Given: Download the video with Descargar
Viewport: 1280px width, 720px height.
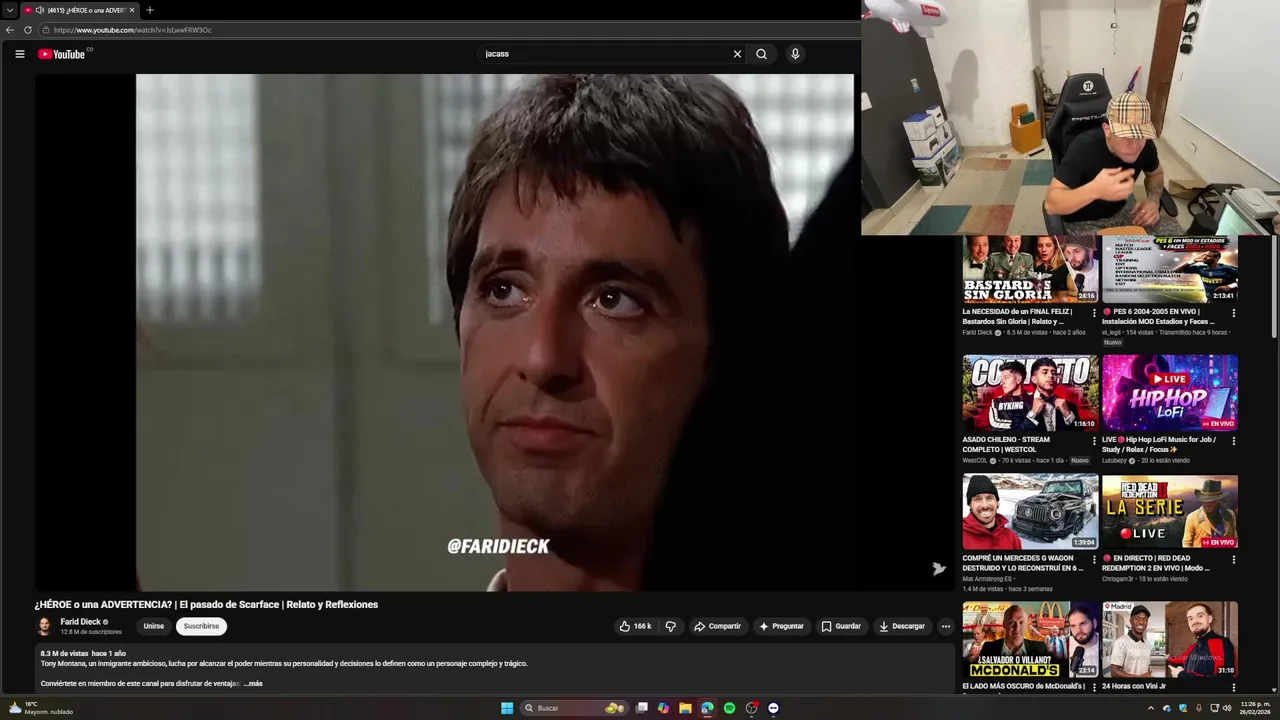Looking at the screenshot, I should pos(902,626).
